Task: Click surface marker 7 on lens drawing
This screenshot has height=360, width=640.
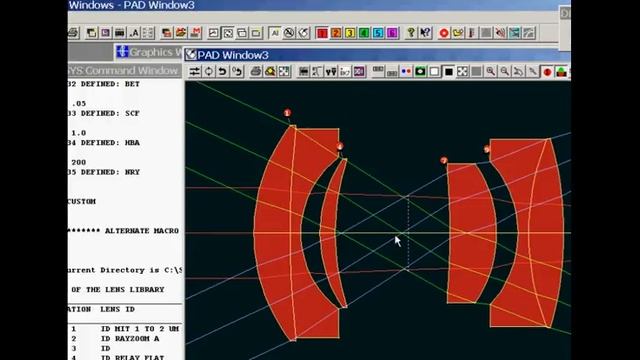Action: click(x=444, y=161)
